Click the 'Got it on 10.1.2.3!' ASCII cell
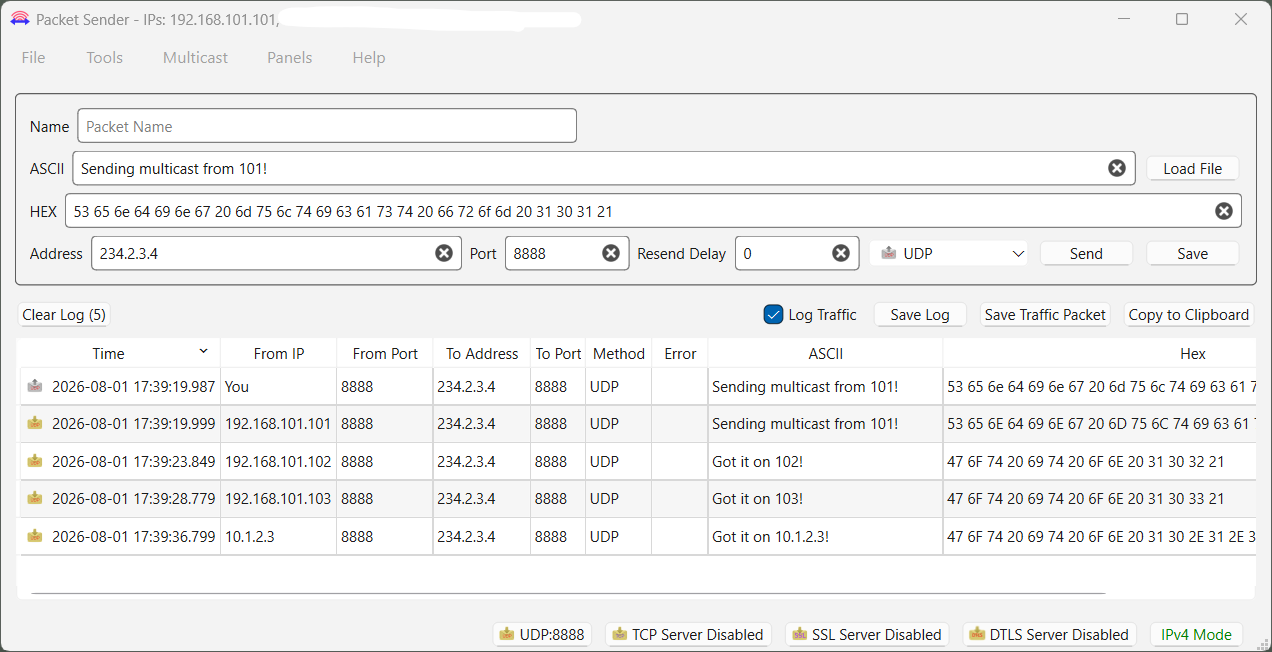This screenshot has height=652, width=1272. (x=826, y=536)
